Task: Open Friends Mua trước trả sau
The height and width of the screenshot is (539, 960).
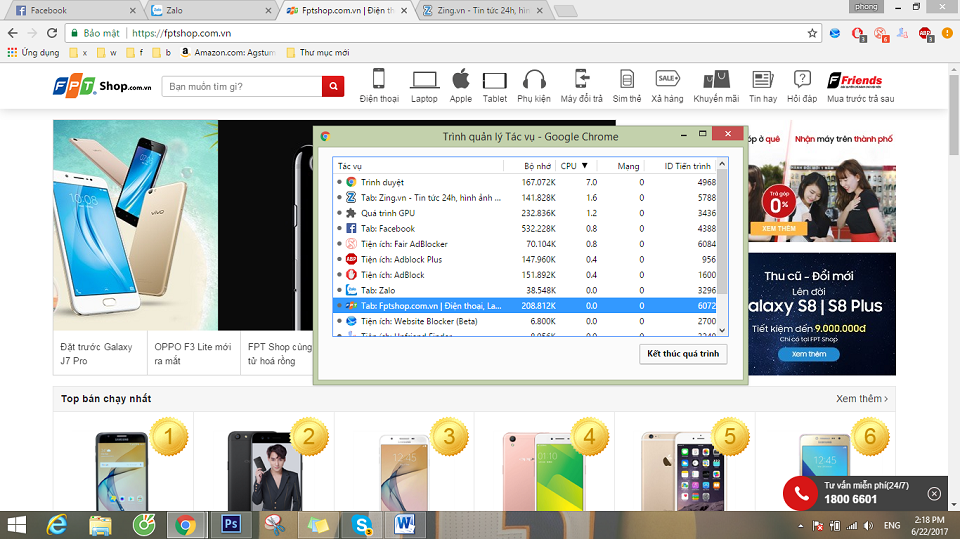Action: (860, 86)
